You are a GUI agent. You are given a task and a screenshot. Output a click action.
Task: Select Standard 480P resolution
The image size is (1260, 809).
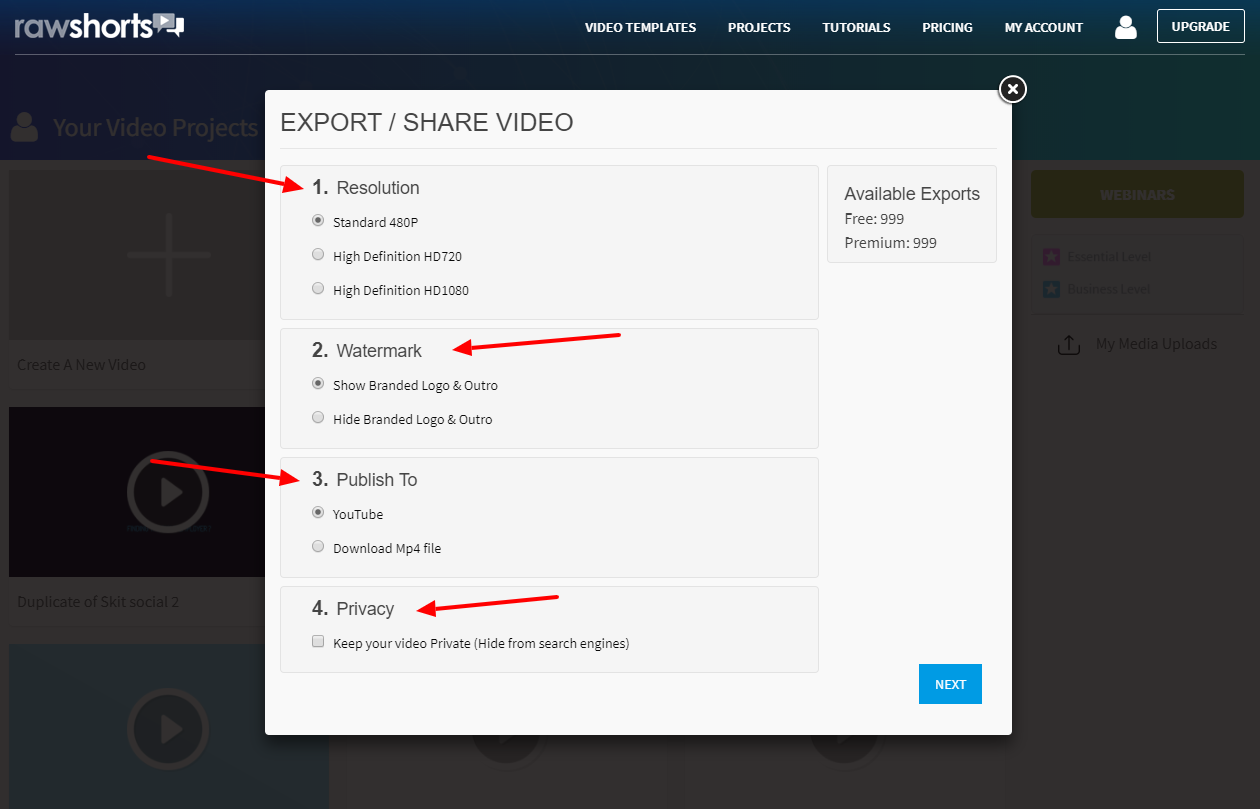coord(318,221)
